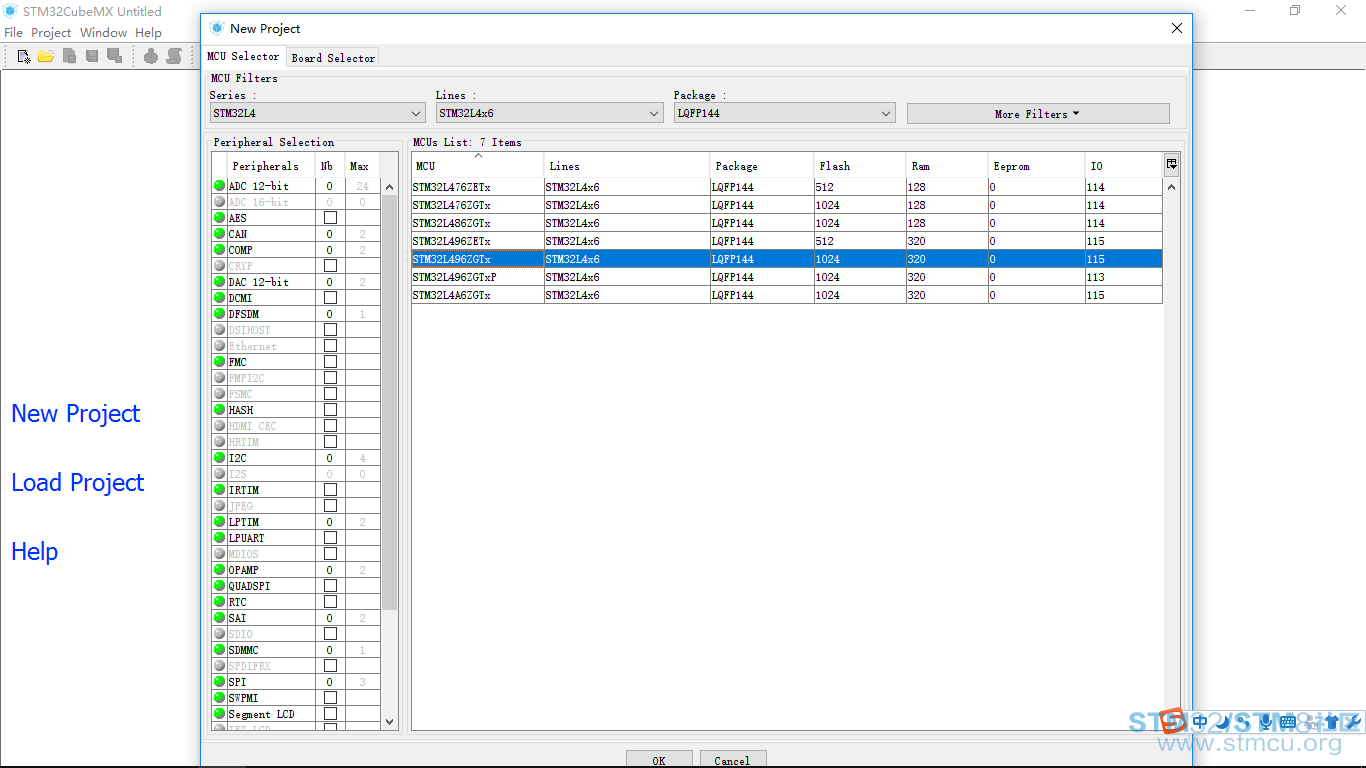The width and height of the screenshot is (1366, 768).
Task: Open the Package dropdown showing LQFP144
Action: click(784, 114)
